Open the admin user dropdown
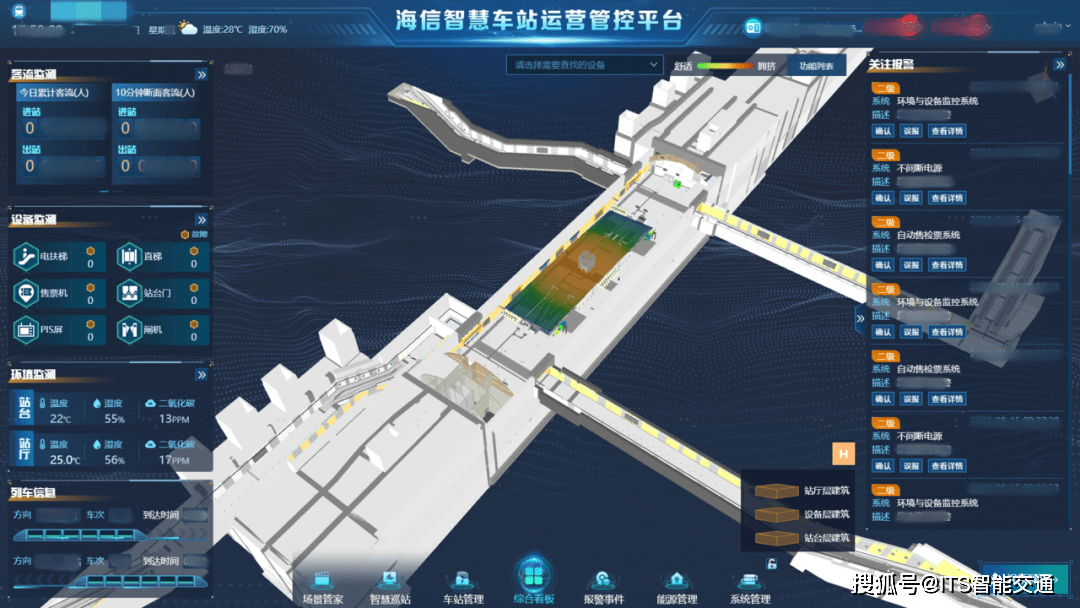The image size is (1080, 608). point(1052,26)
